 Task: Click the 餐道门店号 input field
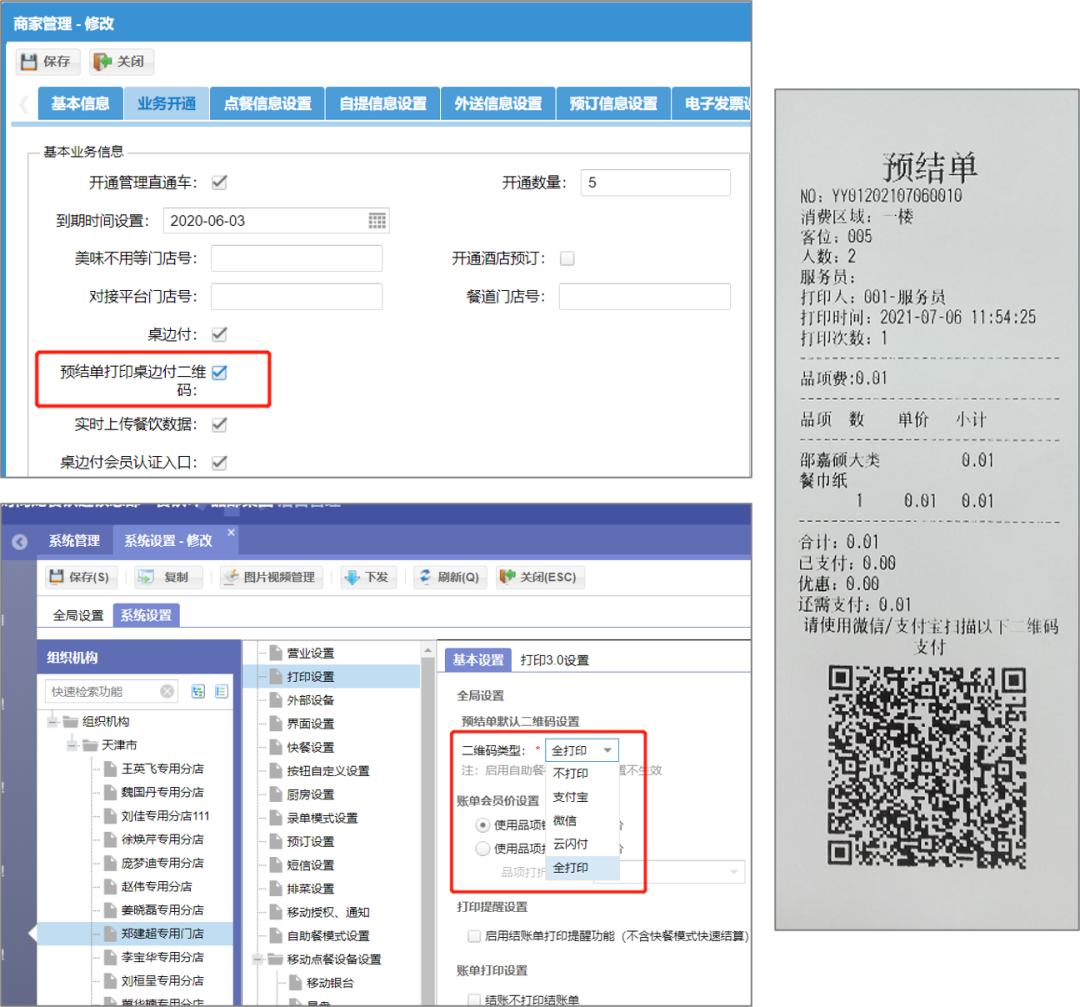644,296
